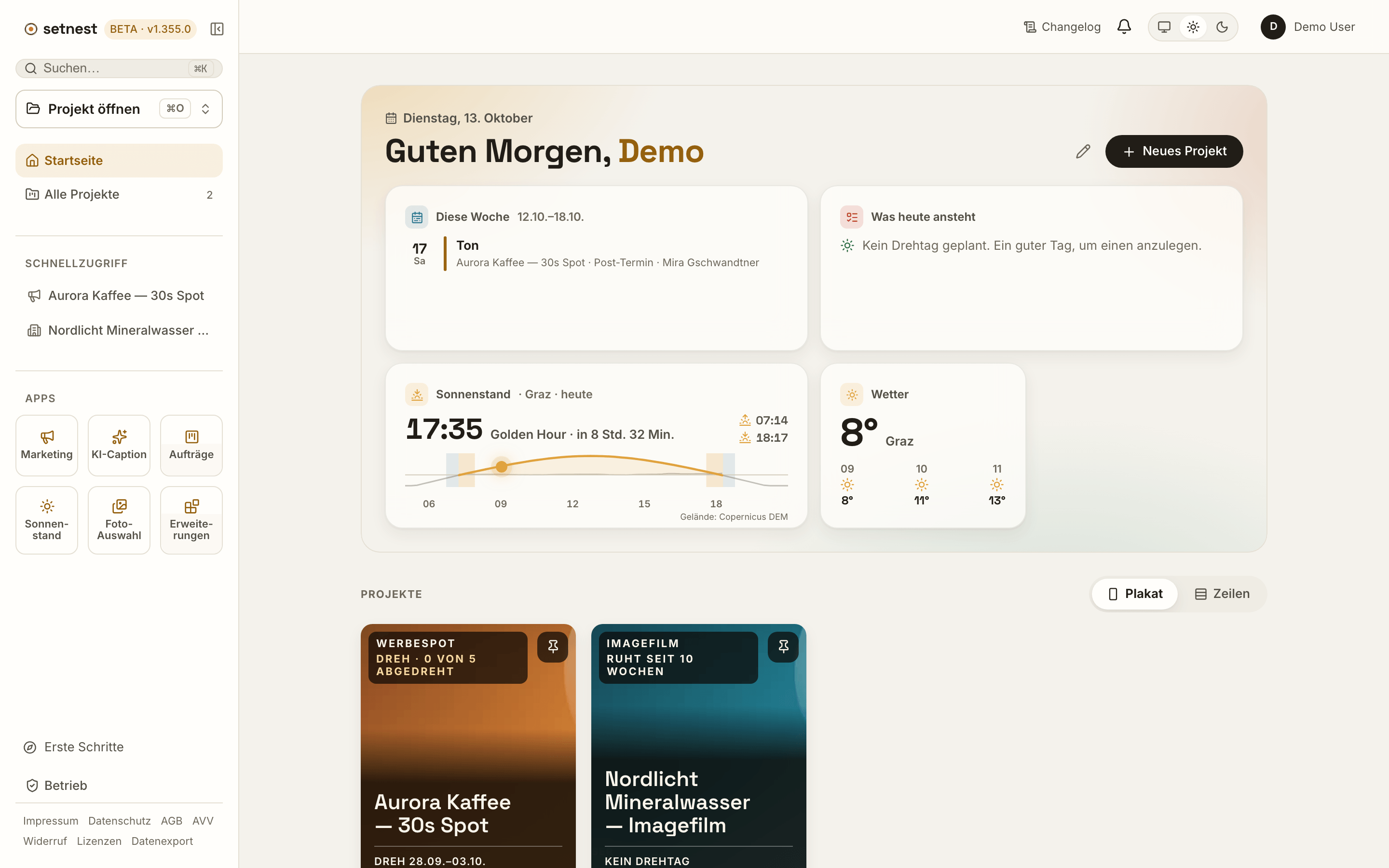Pin the Nordlicht Mineralwasser project card

pos(783,647)
